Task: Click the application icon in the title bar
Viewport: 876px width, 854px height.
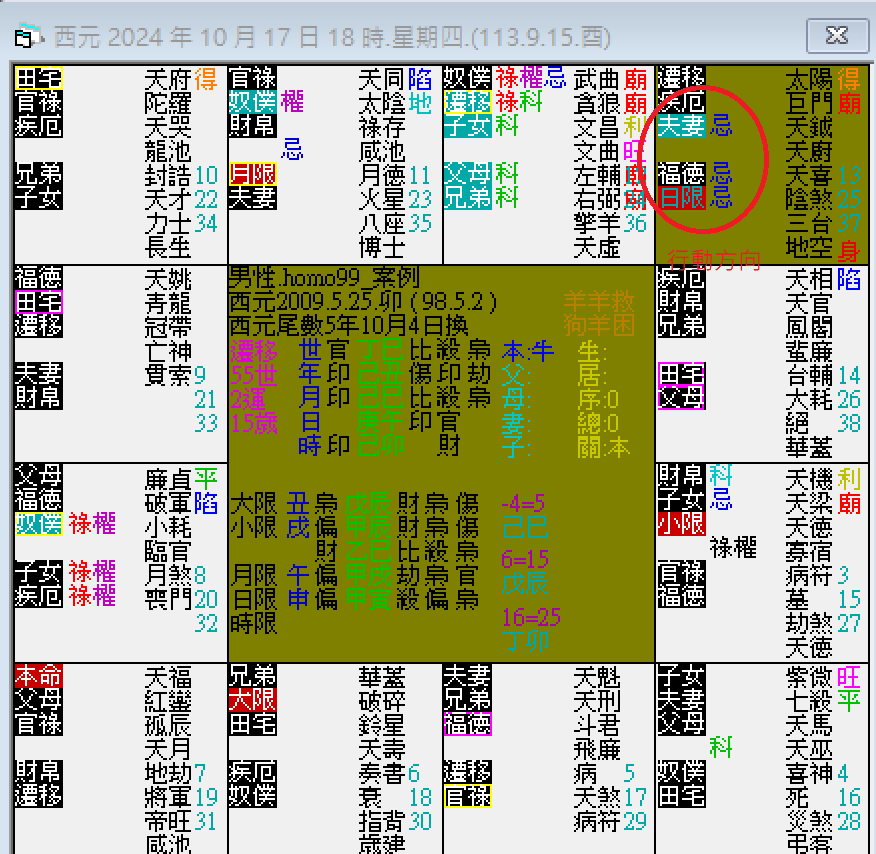Action: pos(24,36)
